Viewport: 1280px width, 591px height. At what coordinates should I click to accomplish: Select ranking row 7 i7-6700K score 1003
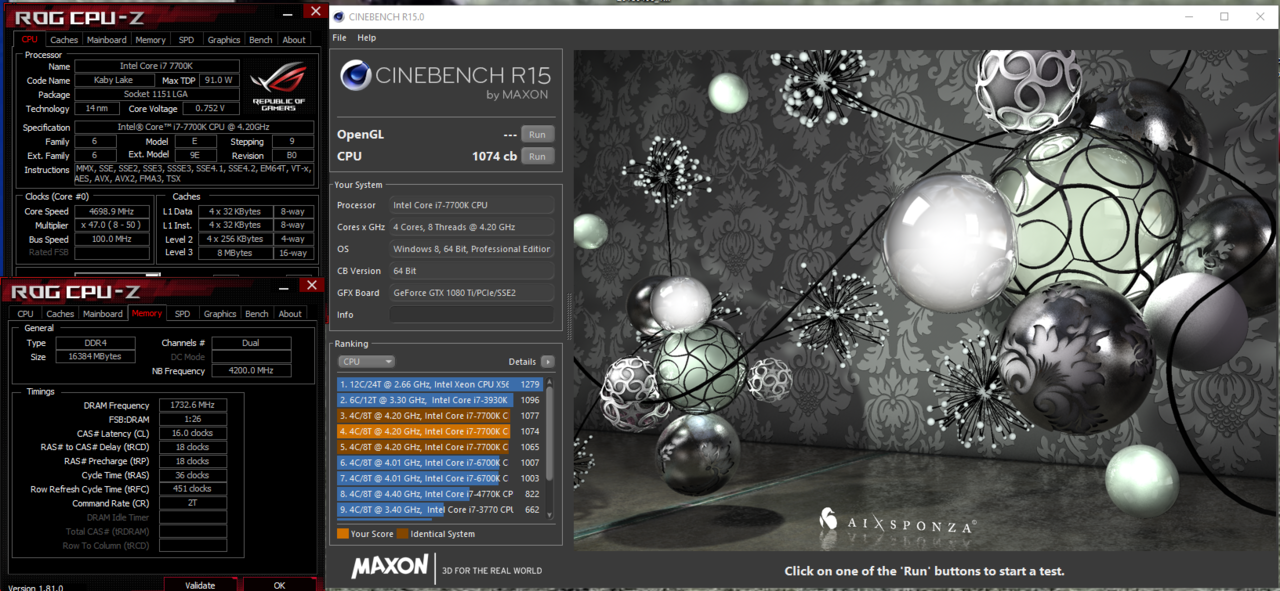[x=440, y=478]
